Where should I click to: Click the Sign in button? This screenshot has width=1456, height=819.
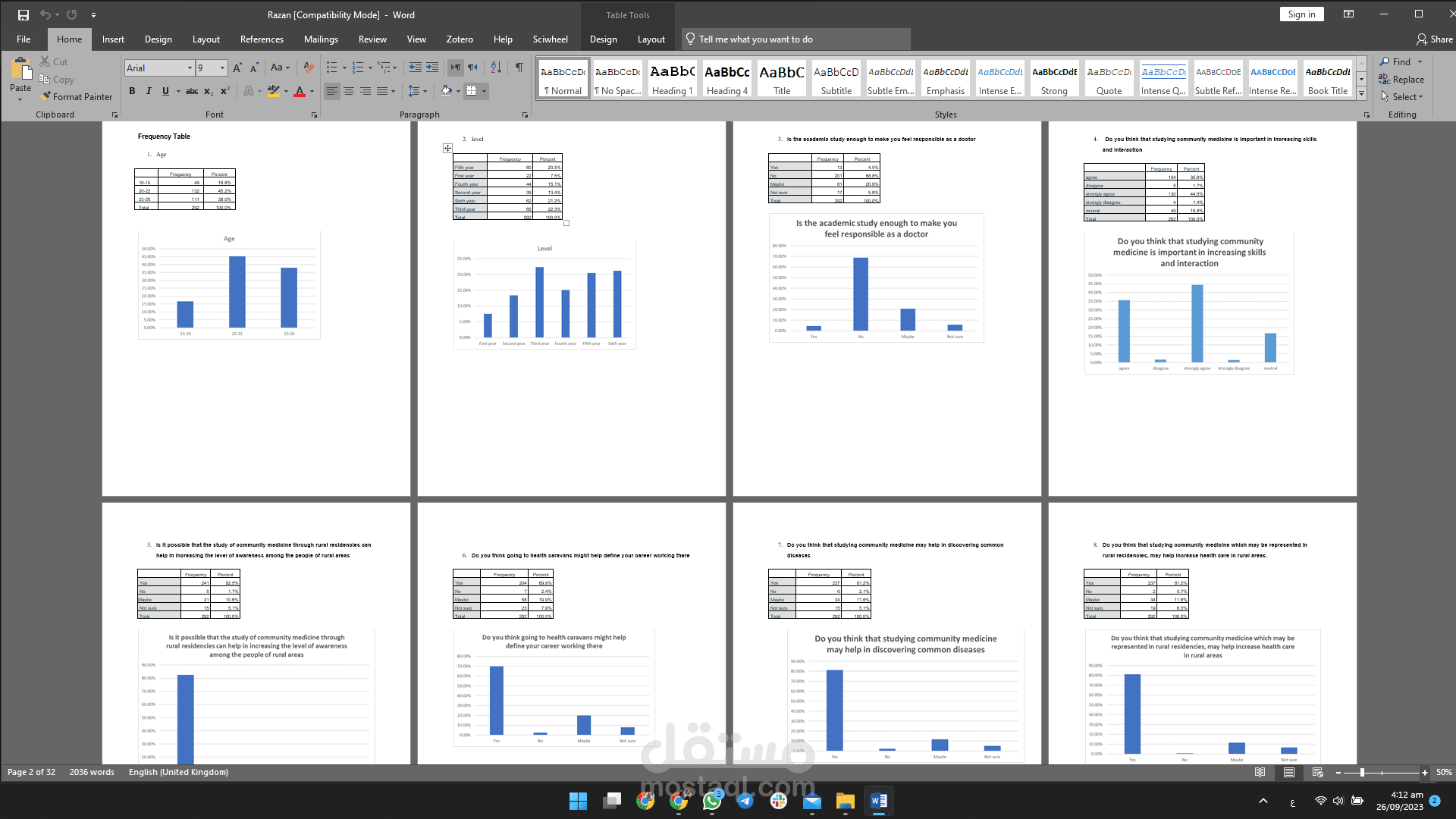tap(1301, 14)
